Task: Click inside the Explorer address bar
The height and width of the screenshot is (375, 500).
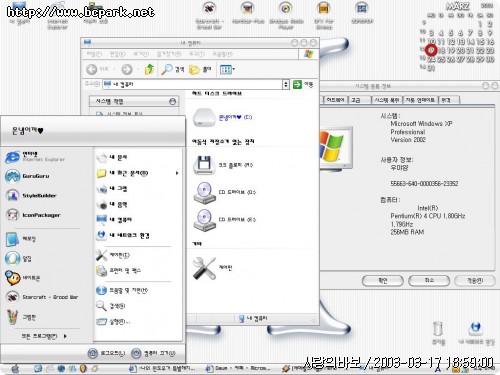Action: pyautogui.click(x=193, y=84)
